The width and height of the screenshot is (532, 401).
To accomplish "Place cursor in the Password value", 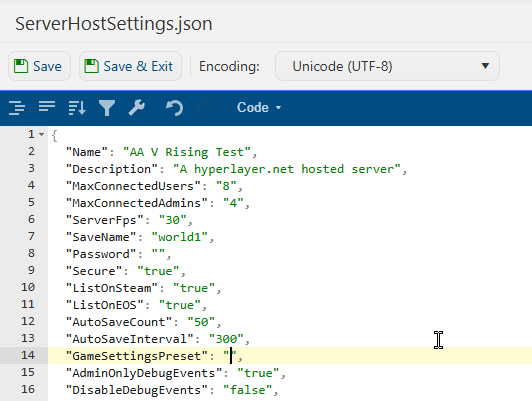I will tap(158, 254).
